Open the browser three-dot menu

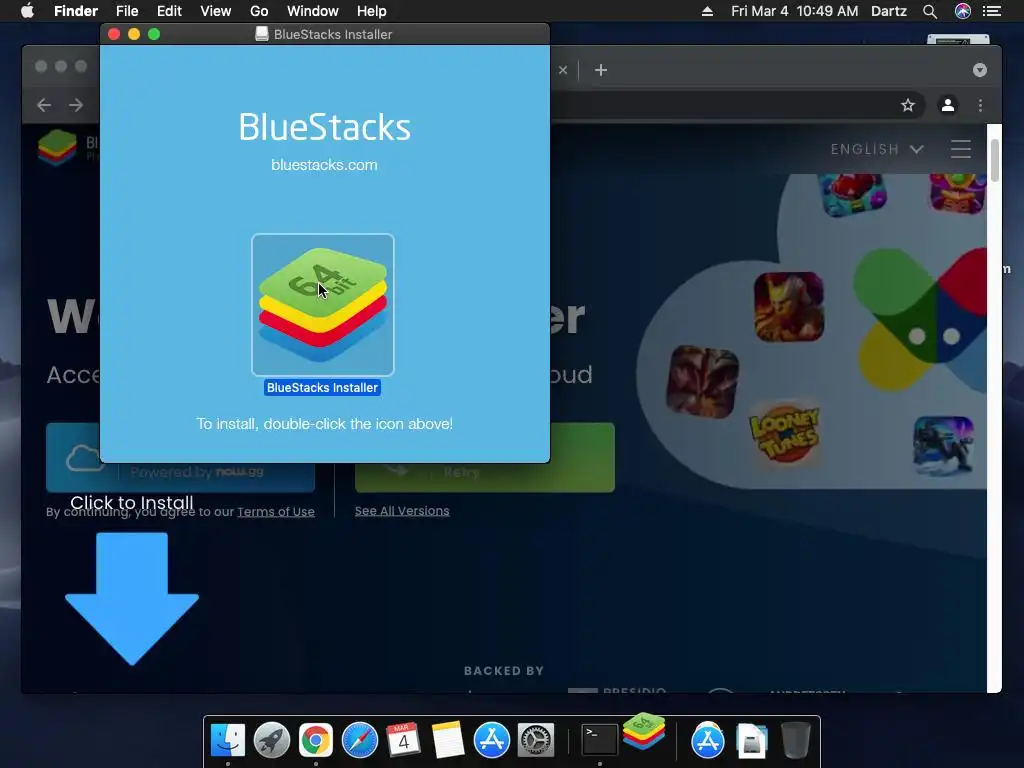pos(980,105)
